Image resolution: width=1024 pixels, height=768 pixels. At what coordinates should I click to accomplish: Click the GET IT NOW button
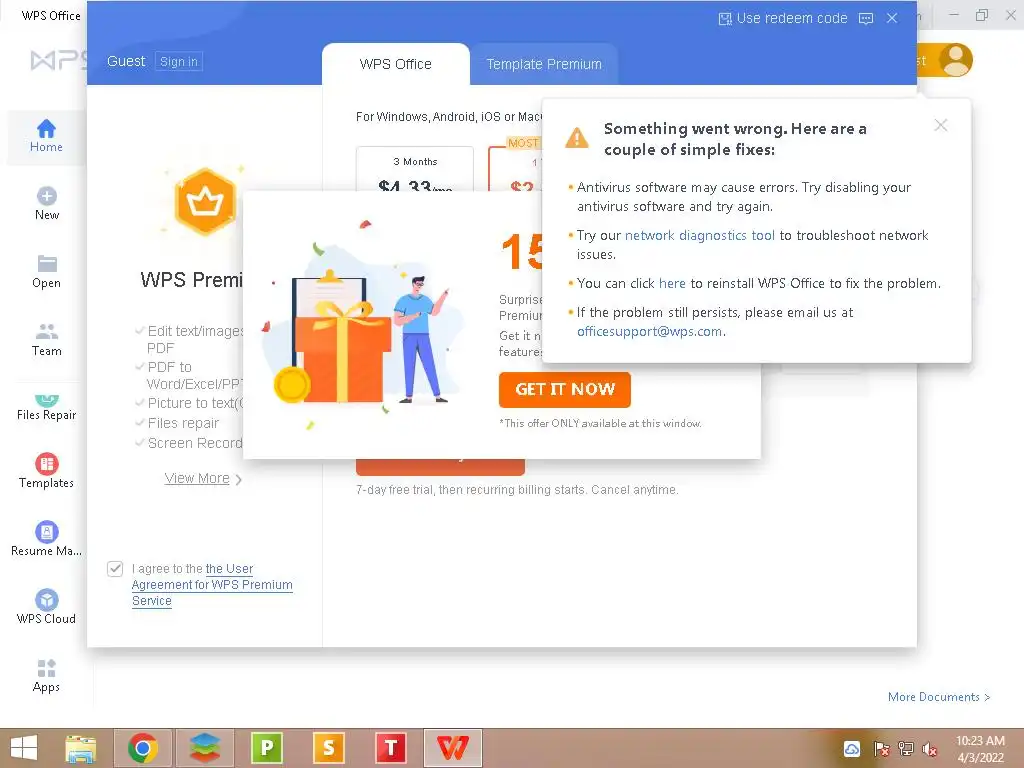pos(565,389)
